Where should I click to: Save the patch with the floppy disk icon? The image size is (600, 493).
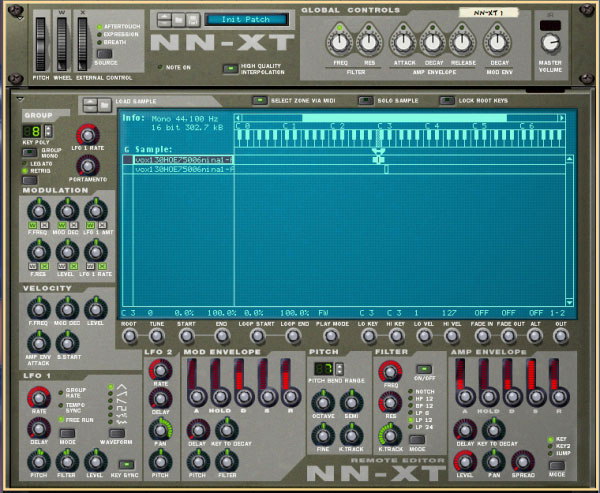193,20
